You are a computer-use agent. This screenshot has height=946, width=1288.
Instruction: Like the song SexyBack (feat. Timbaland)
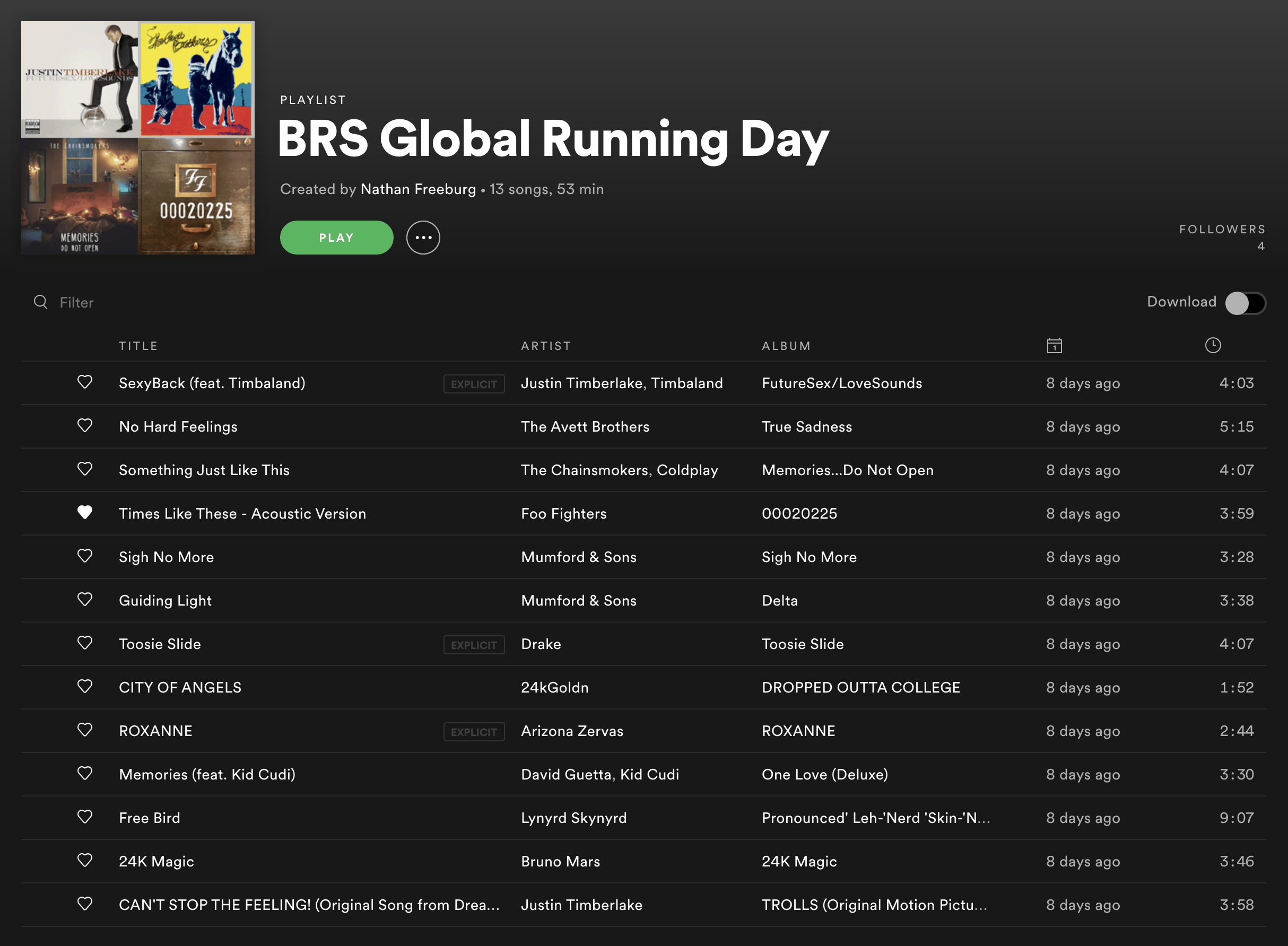[x=85, y=382]
